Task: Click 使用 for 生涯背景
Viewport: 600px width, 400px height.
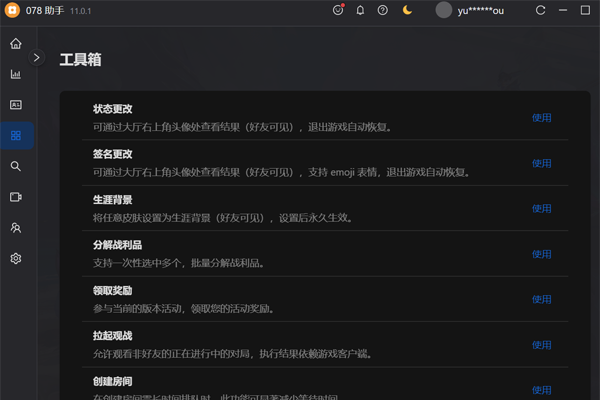Action: coord(541,208)
